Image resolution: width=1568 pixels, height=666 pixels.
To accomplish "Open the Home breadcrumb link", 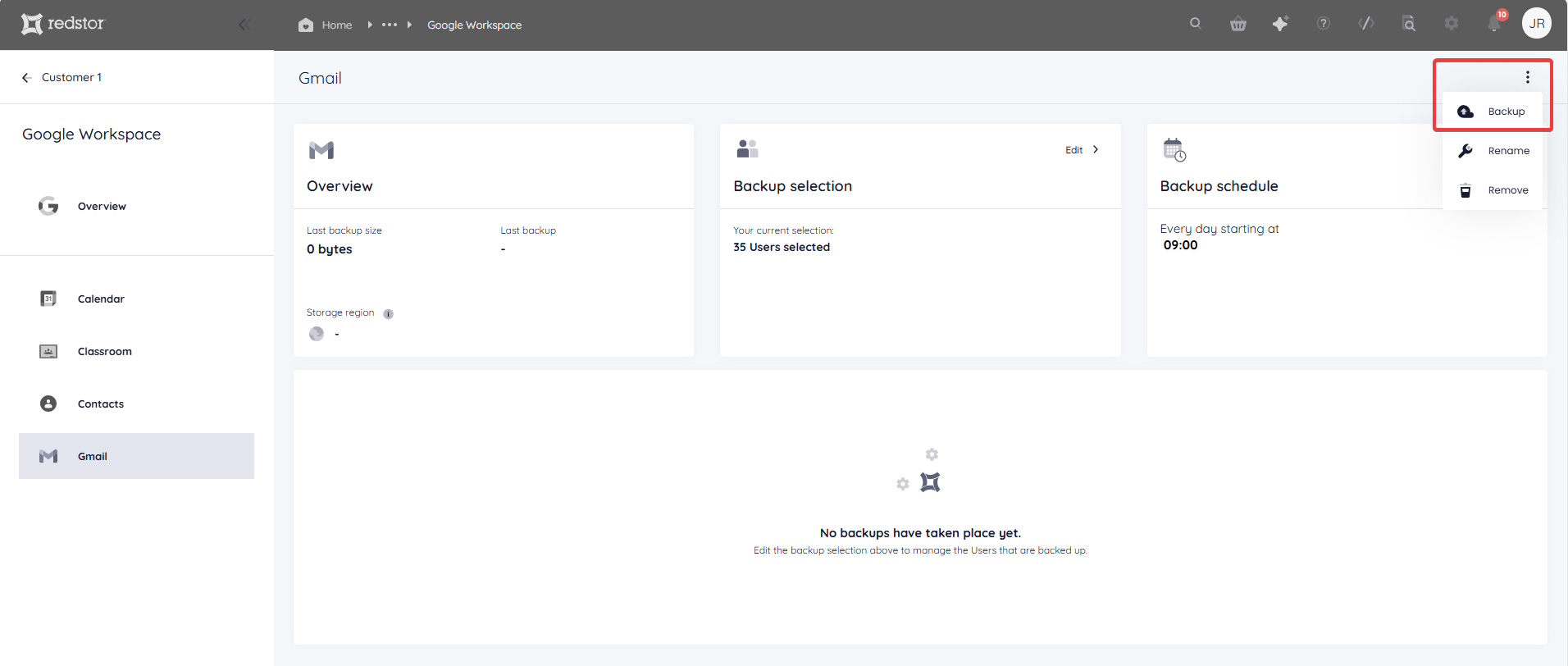I will tap(336, 25).
